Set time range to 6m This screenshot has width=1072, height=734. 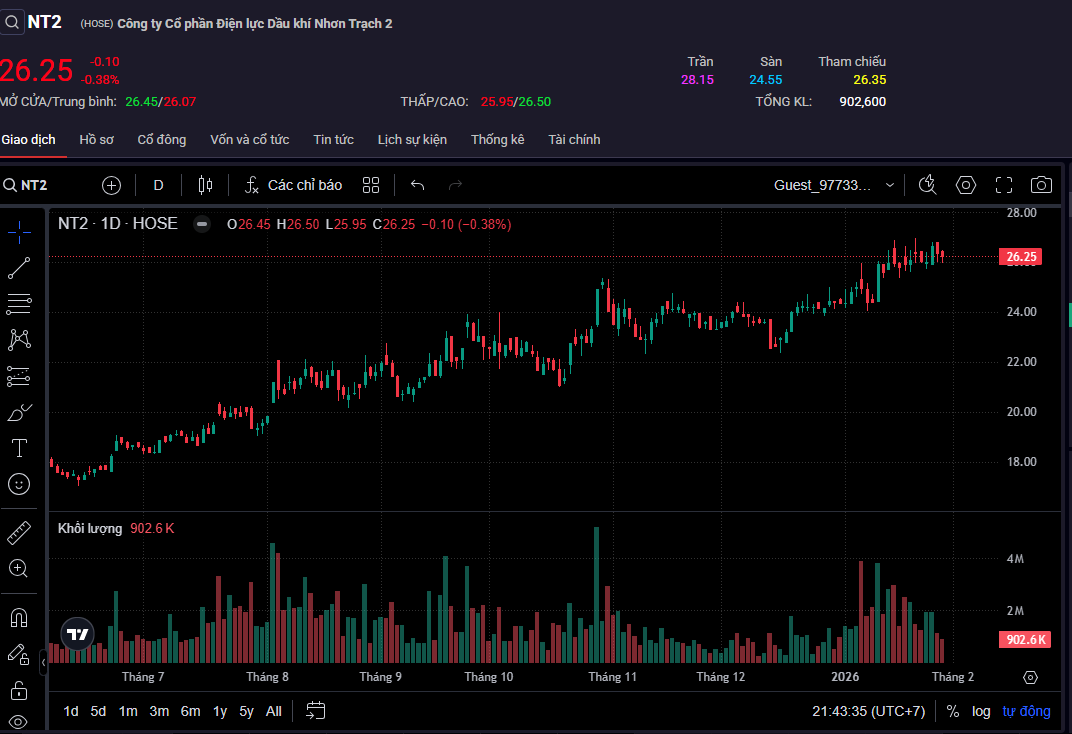click(x=190, y=711)
